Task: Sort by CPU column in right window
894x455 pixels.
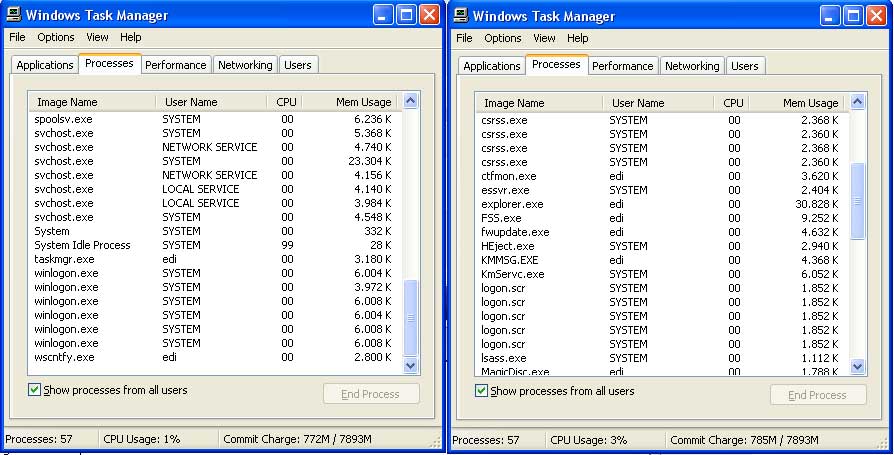Action: tap(731, 103)
